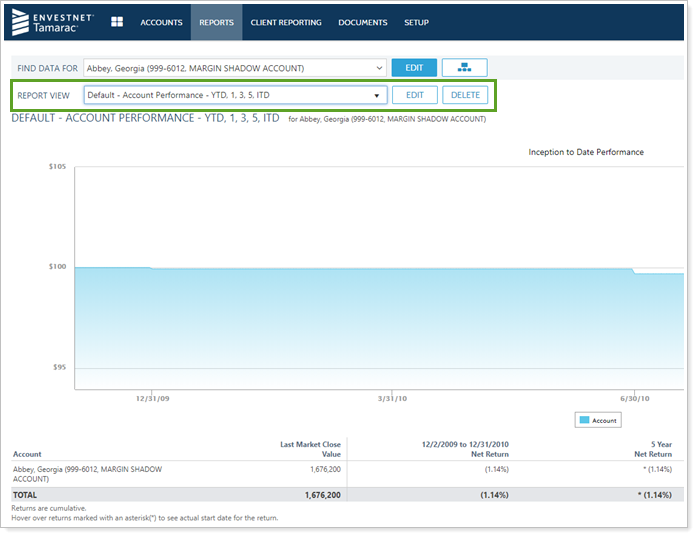Click the Account legend color swatch

[x=584, y=421]
